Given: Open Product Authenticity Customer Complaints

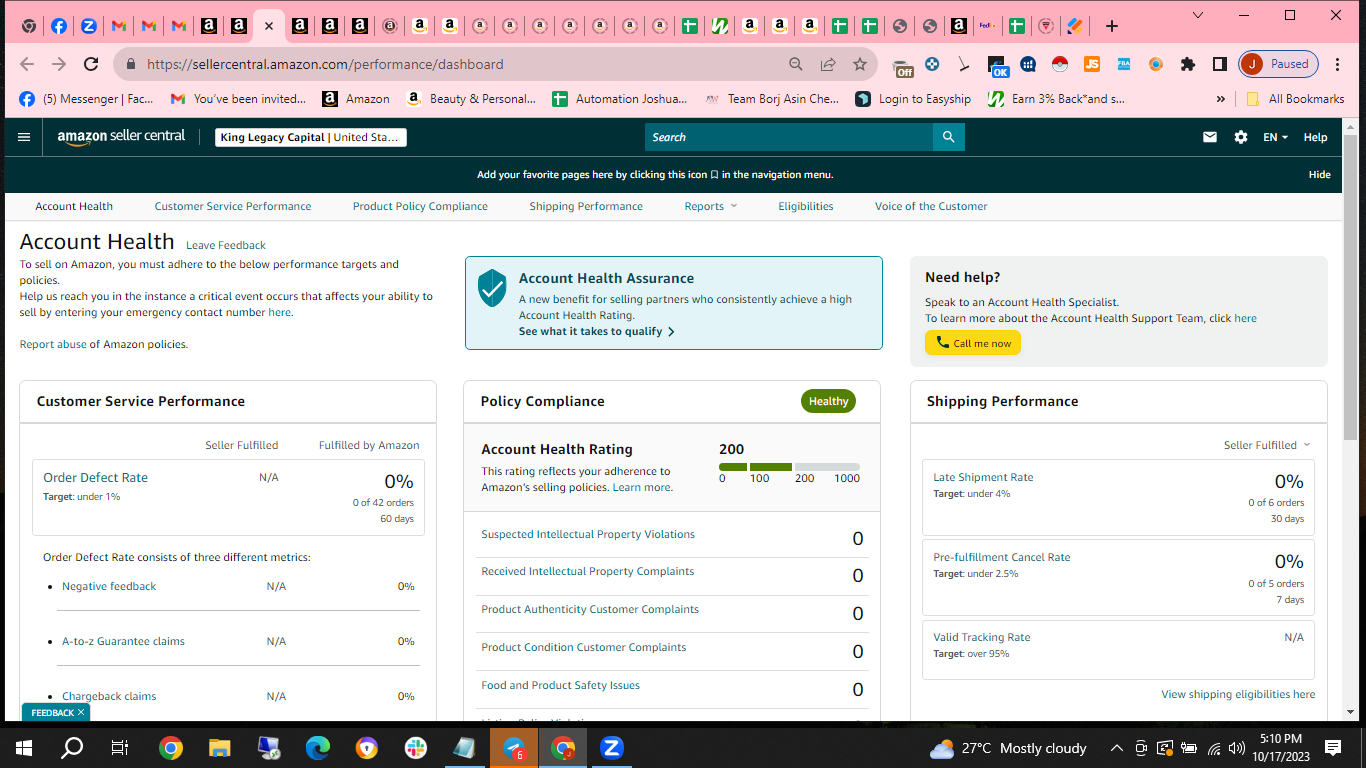Looking at the screenshot, I should click(x=590, y=609).
